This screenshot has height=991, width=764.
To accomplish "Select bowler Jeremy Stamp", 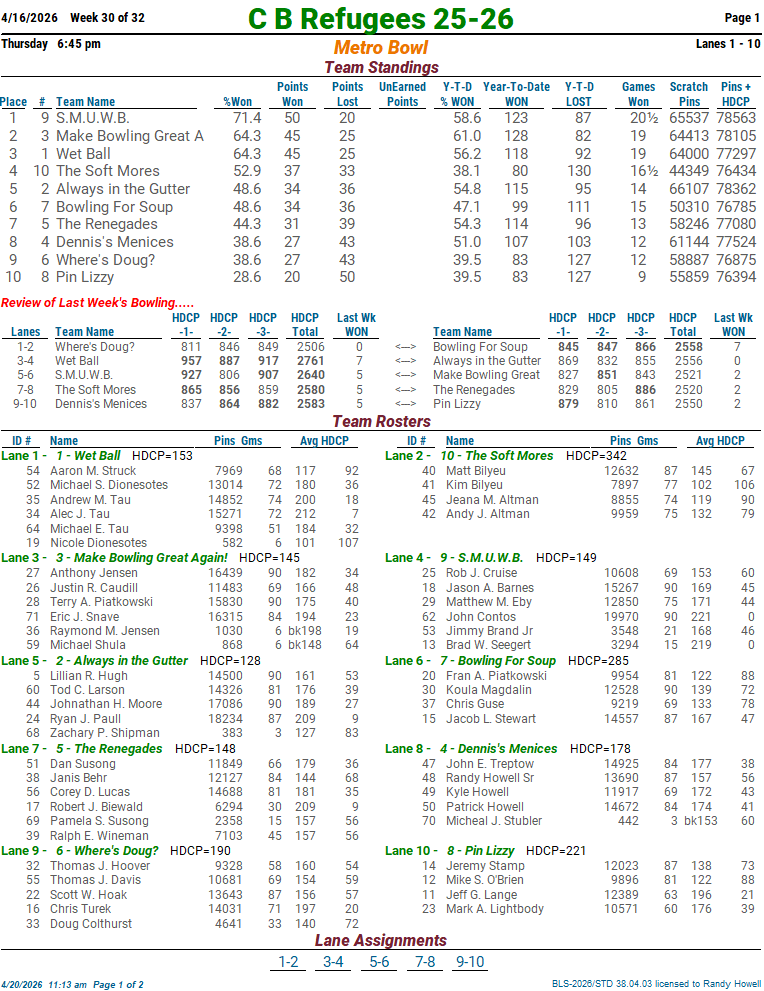I will point(485,866).
